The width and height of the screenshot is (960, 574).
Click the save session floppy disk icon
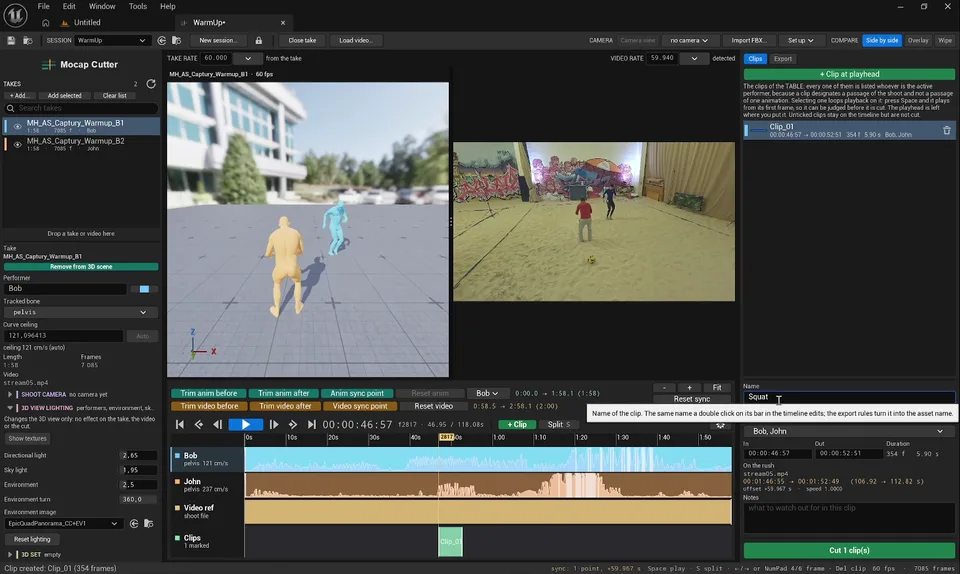click(x=11, y=40)
